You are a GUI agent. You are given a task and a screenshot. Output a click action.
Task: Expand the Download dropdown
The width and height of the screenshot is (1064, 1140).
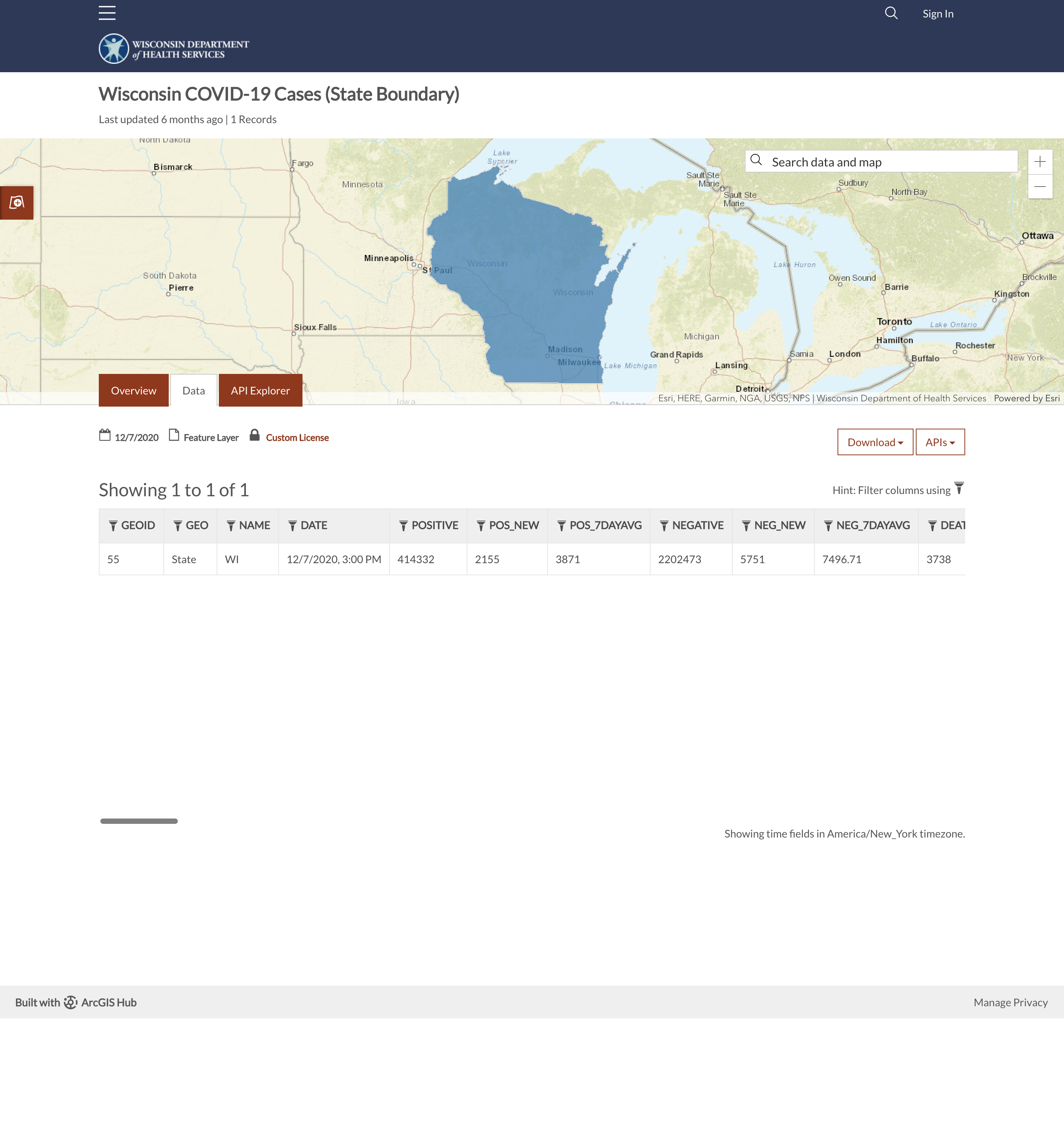click(x=875, y=442)
